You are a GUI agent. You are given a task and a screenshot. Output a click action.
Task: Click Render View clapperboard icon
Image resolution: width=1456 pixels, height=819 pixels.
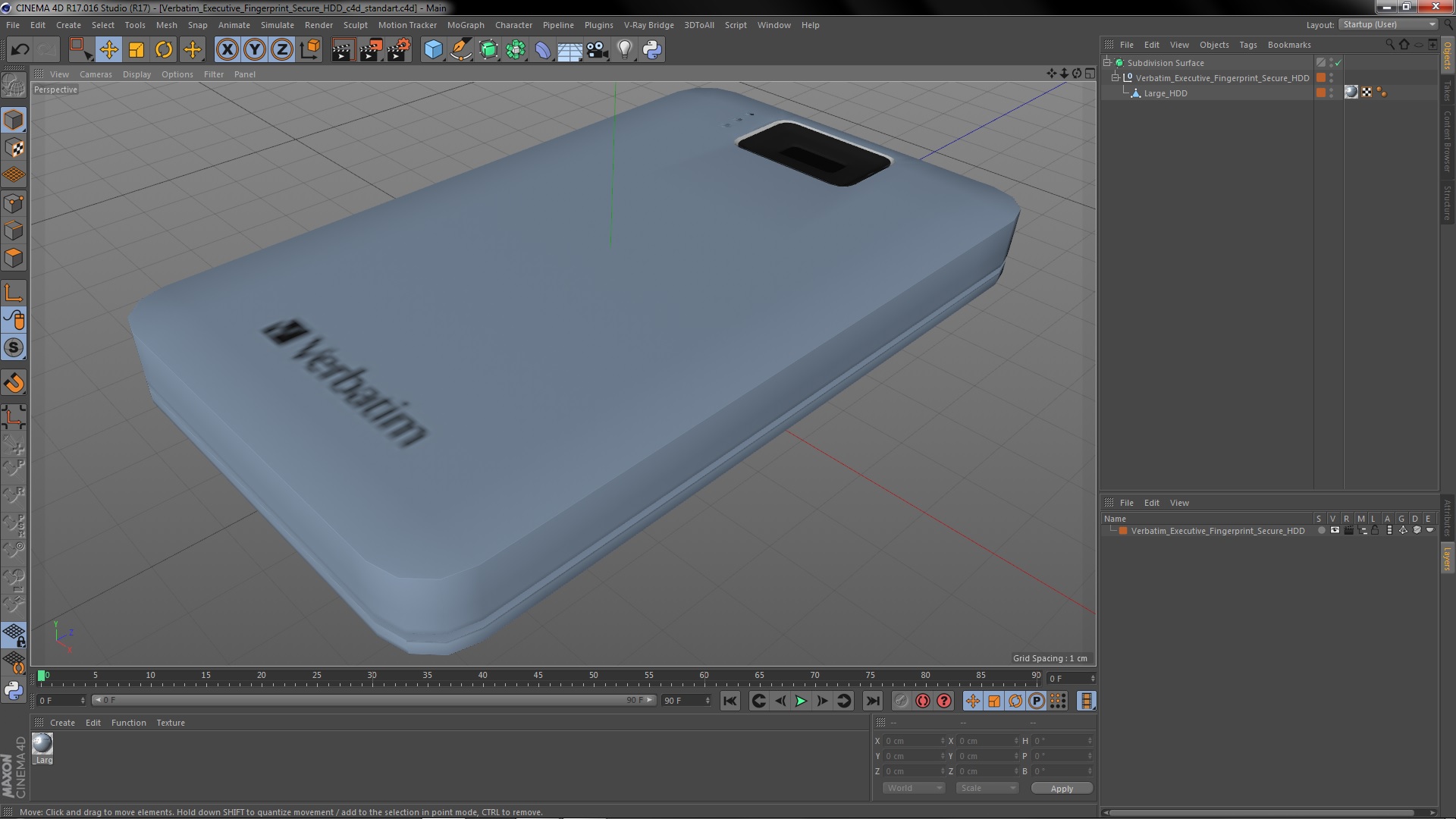(343, 50)
